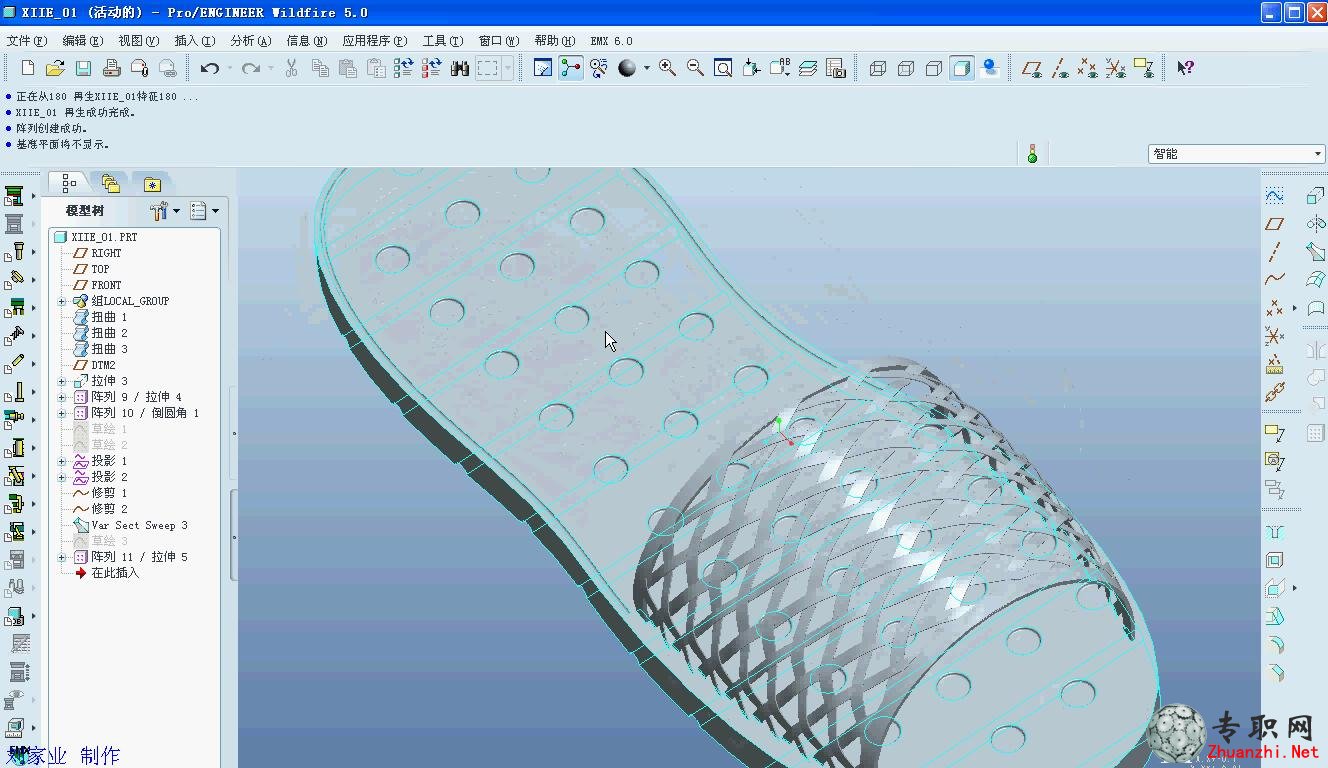Click the Context Help arrow icon
The height and width of the screenshot is (768, 1328).
pos(1185,68)
